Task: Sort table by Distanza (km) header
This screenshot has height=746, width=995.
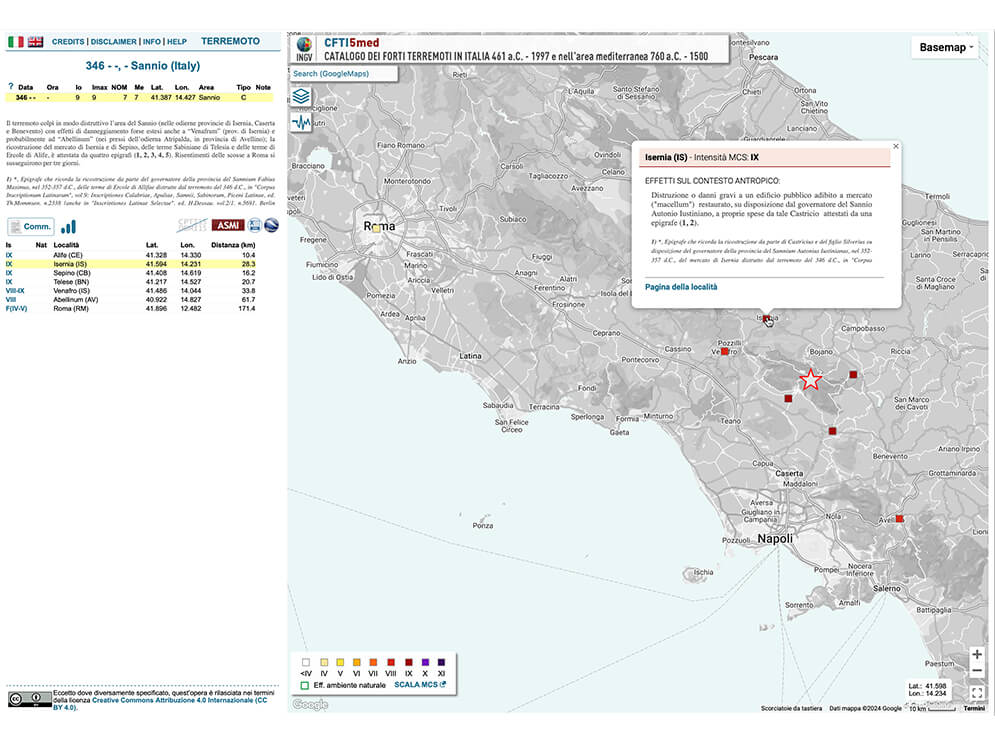Action: [x=233, y=245]
